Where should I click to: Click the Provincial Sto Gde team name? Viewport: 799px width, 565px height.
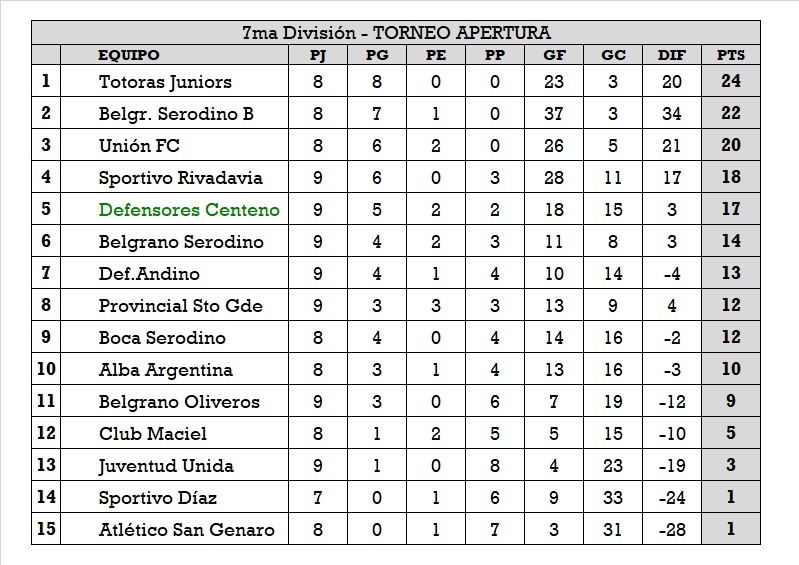181,306
